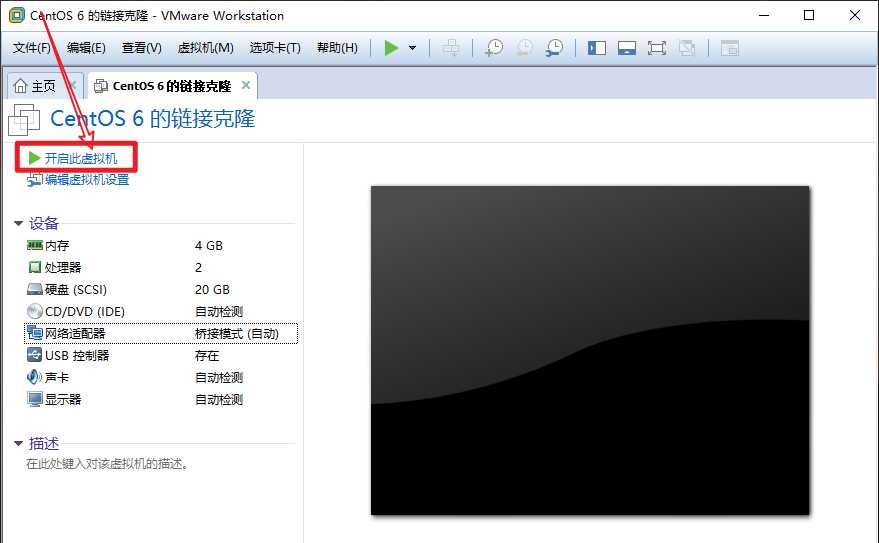Click the full screen mode icon

coord(657,48)
